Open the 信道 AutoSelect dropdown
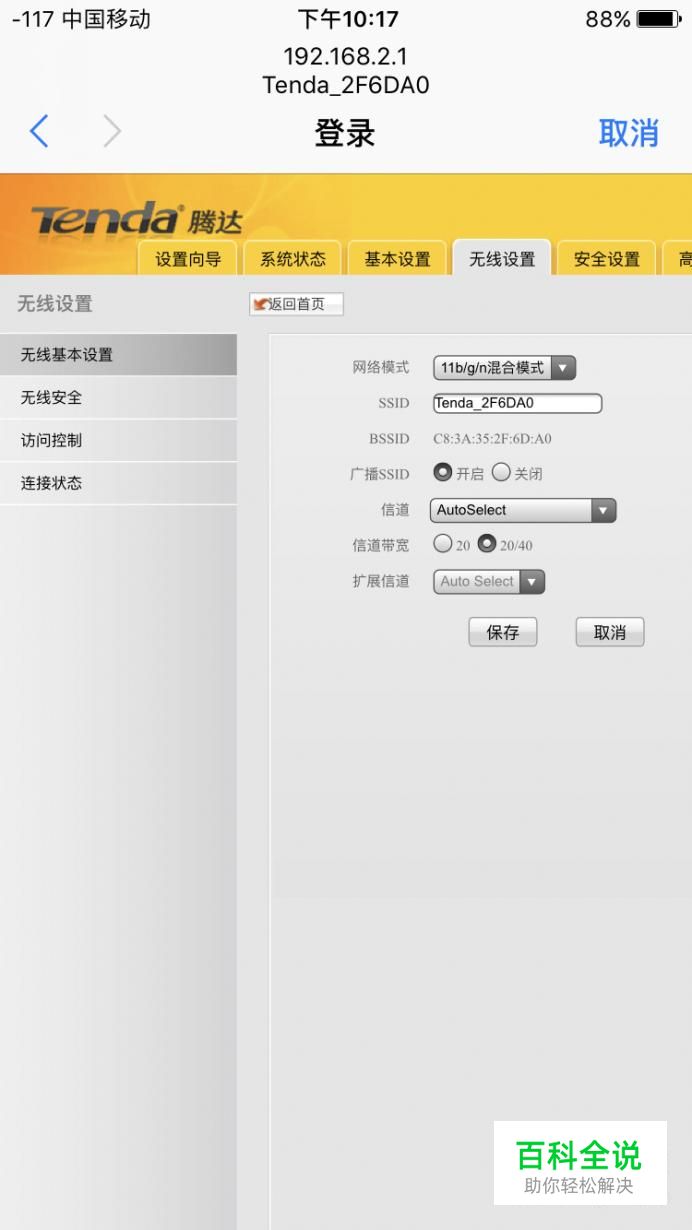Viewport: 692px width, 1230px height. click(523, 510)
